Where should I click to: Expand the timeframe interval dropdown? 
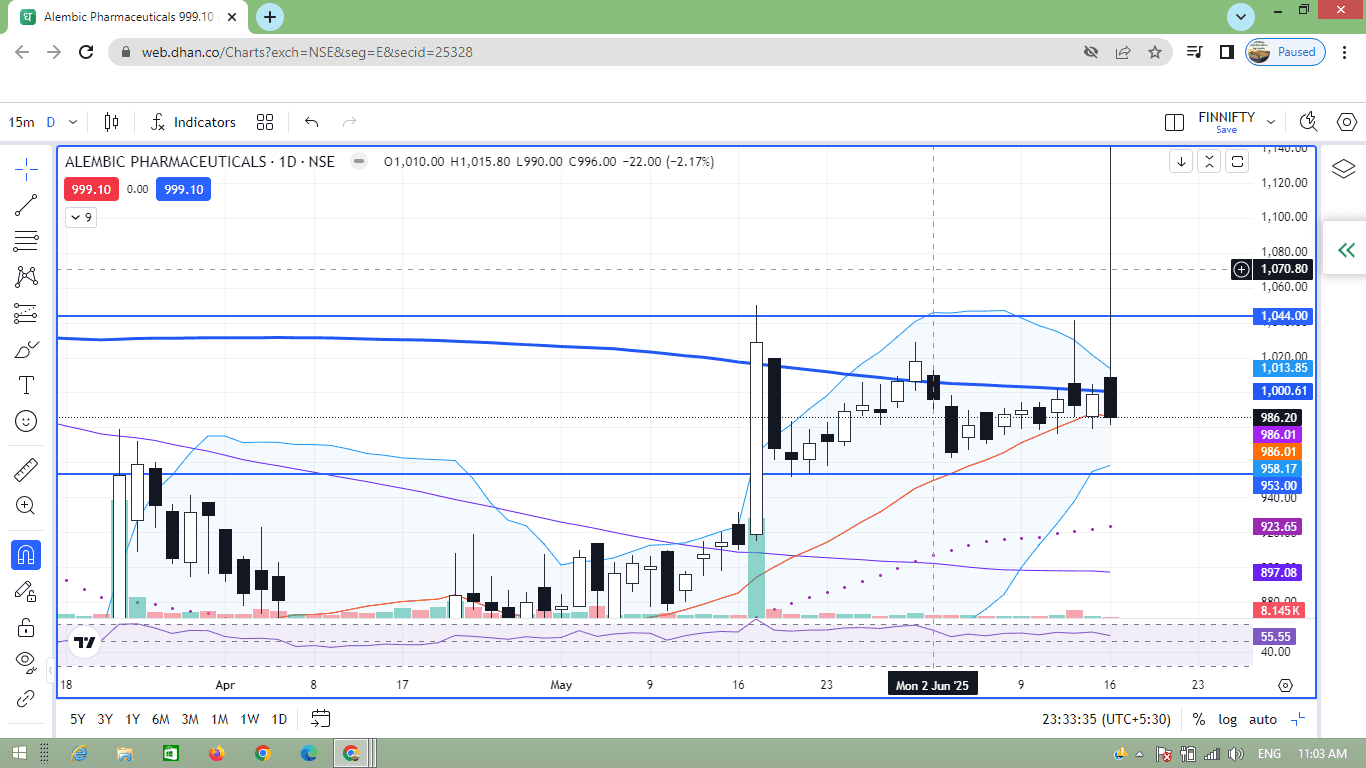coord(73,122)
